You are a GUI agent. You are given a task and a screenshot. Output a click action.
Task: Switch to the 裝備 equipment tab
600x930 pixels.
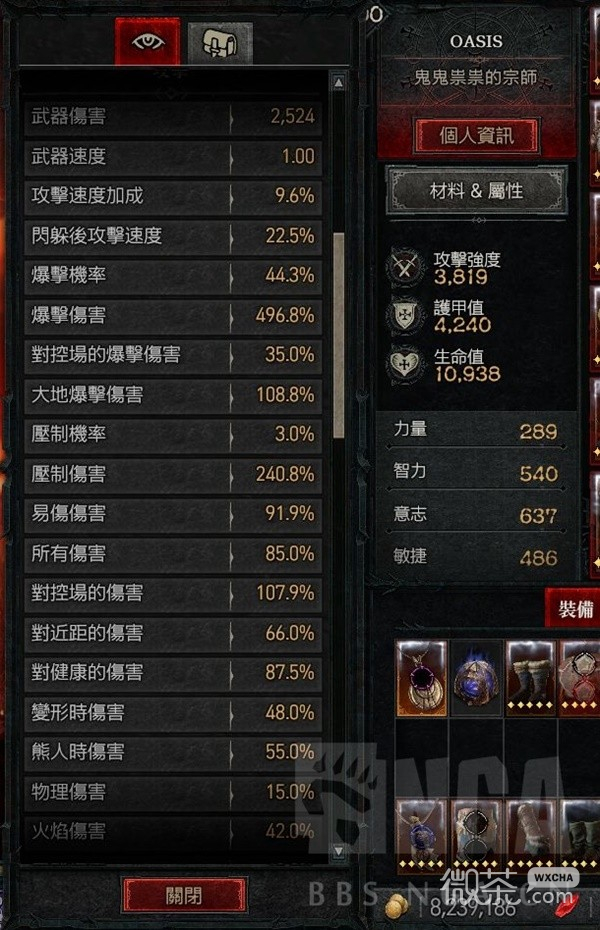coord(575,609)
